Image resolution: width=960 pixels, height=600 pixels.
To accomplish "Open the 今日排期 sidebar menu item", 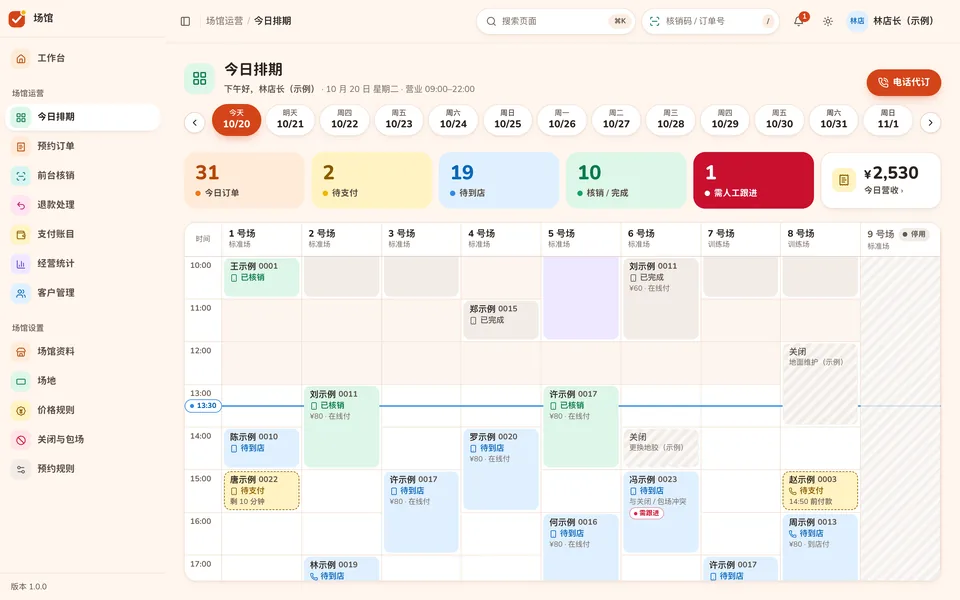I will point(83,117).
